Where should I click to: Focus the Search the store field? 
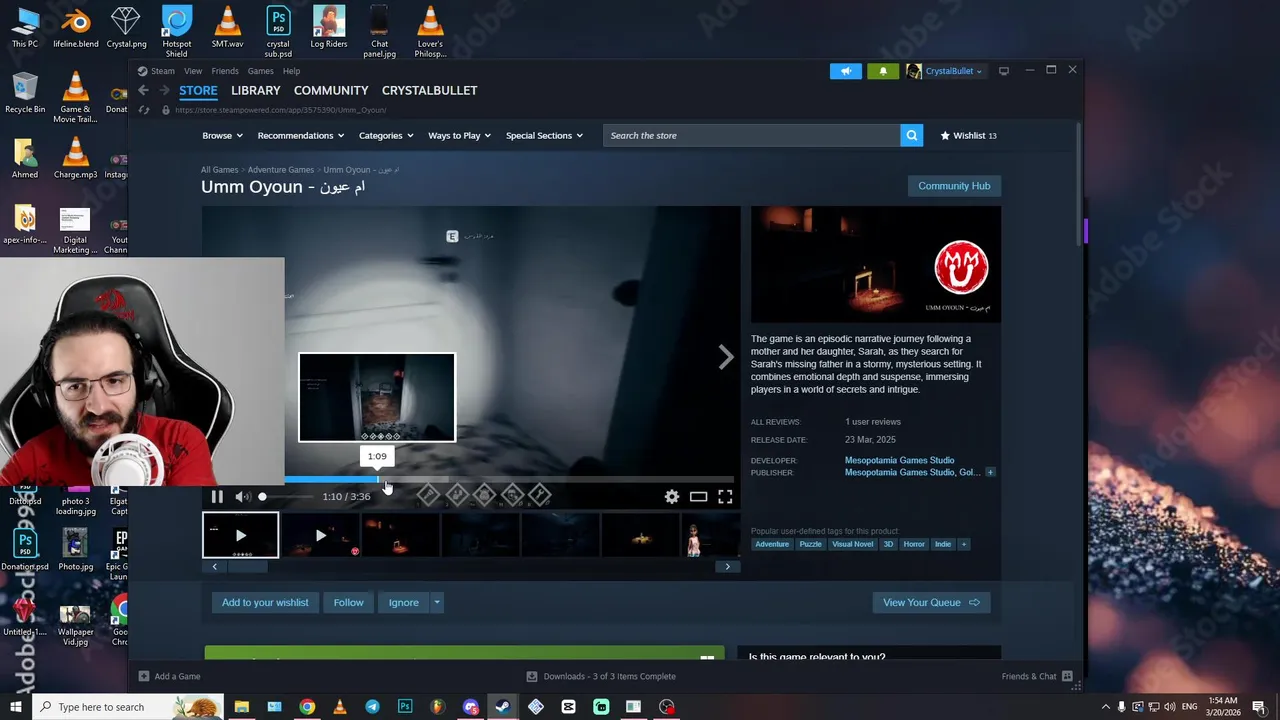[751, 135]
